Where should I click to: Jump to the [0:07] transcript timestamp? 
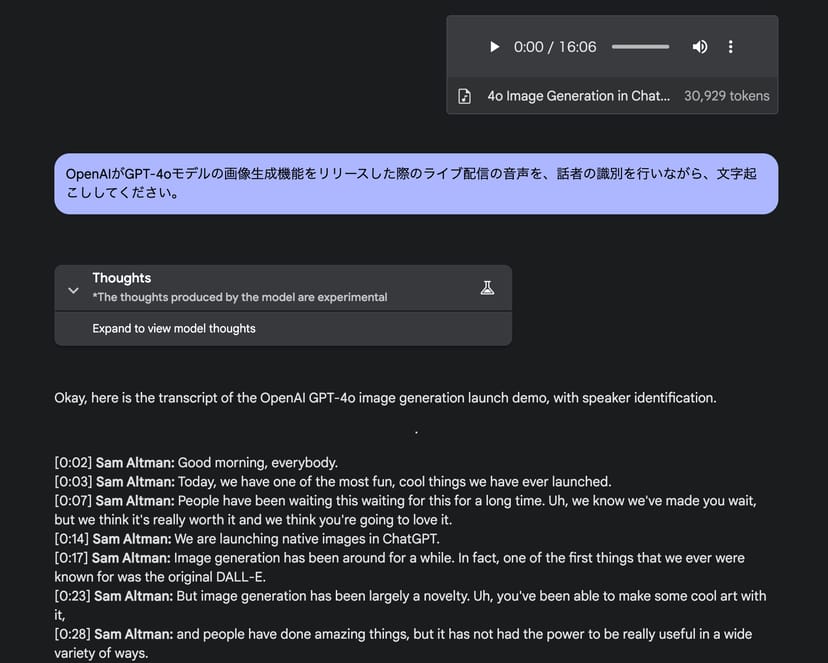(x=73, y=500)
